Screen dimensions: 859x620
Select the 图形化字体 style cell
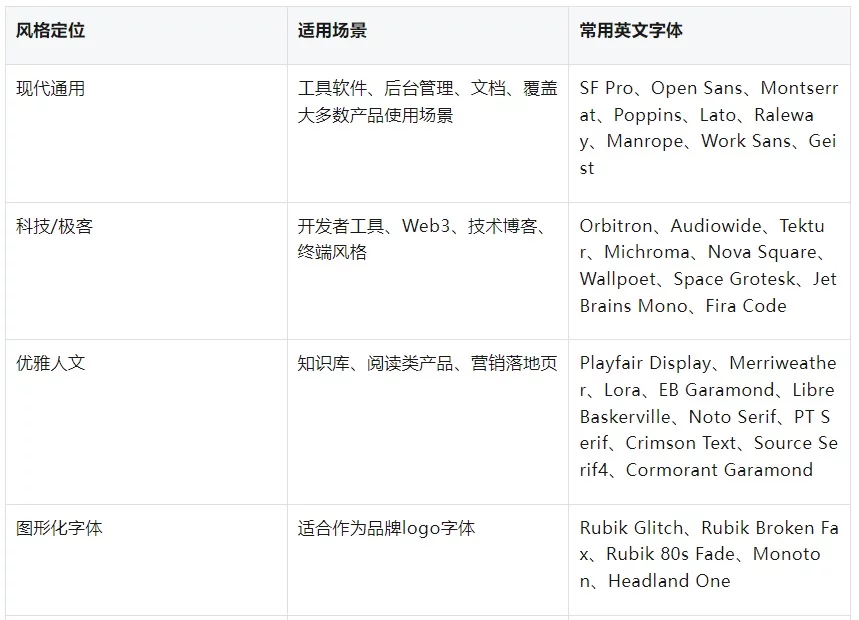click(60, 528)
